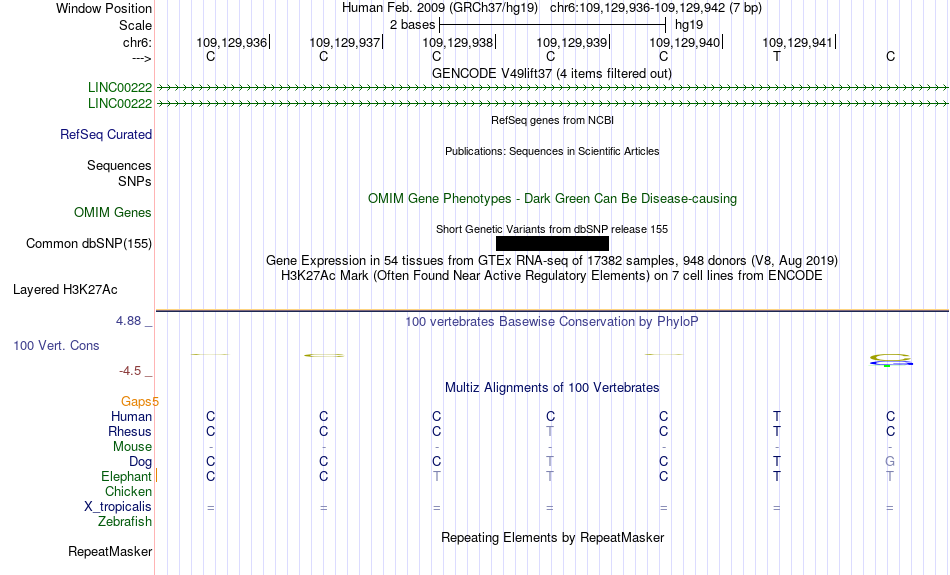The height and width of the screenshot is (575, 950).
Task: Open the OMIM Genes track label
Action: (x=113, y=213)
